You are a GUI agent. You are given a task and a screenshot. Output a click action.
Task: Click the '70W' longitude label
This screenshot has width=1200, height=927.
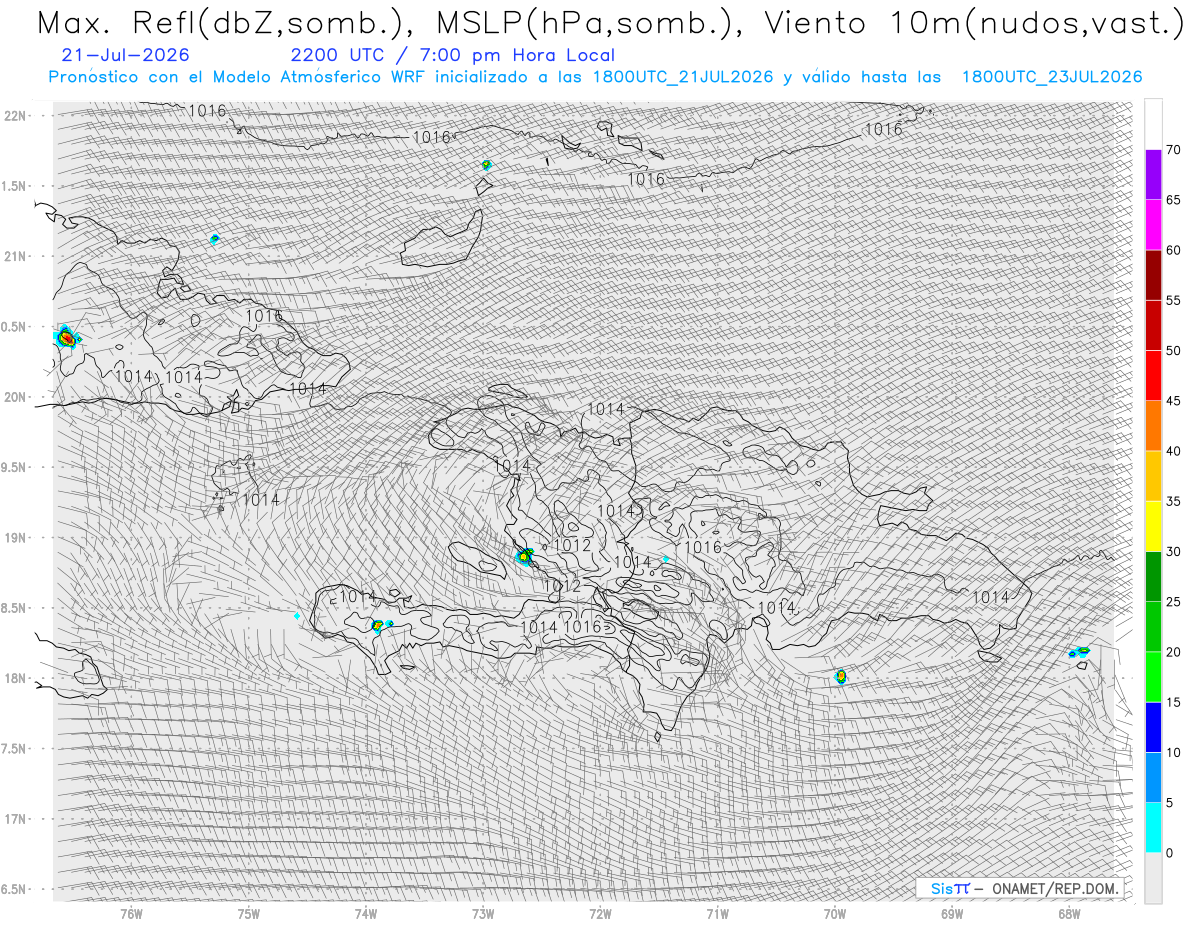[x=835, y=913]
